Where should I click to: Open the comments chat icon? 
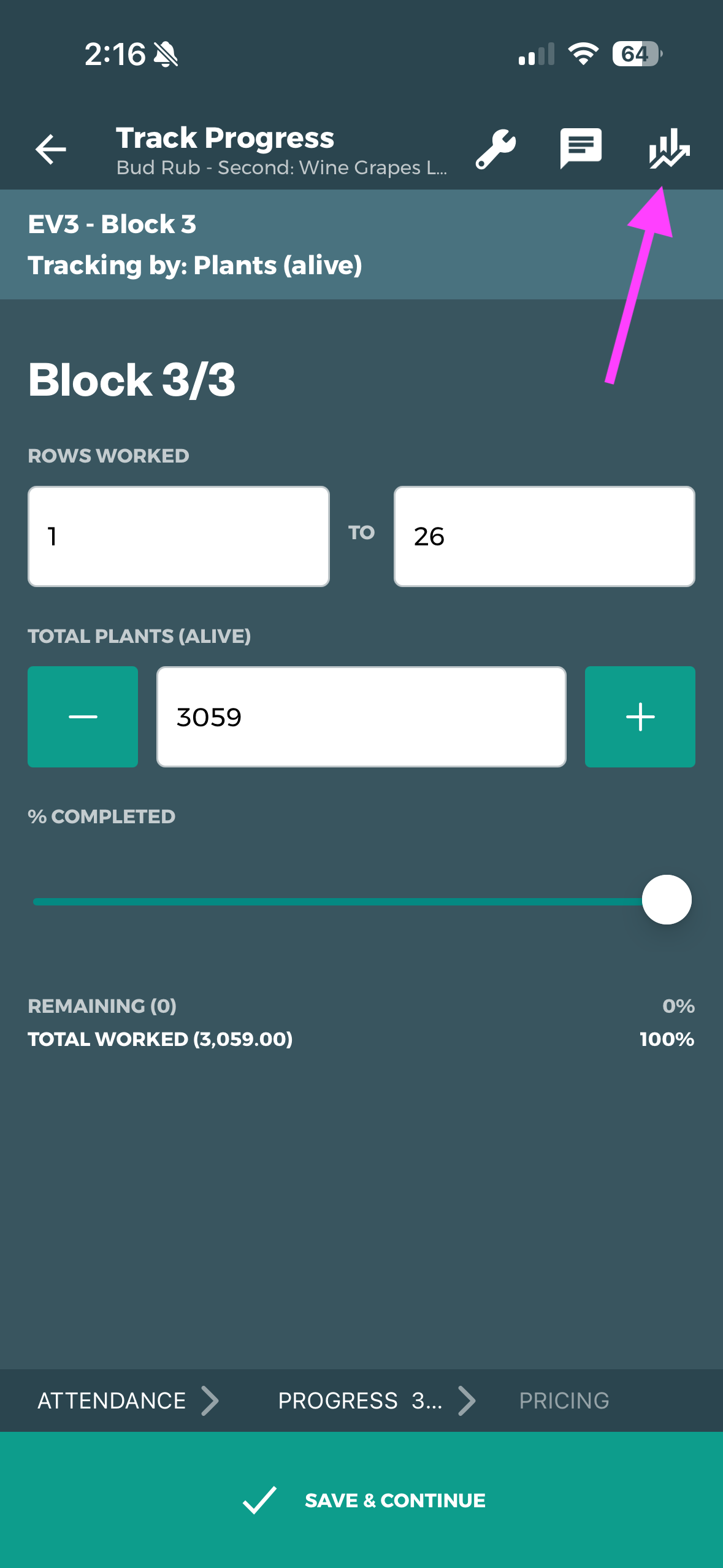pyautogui.click(x=581, y=148)
